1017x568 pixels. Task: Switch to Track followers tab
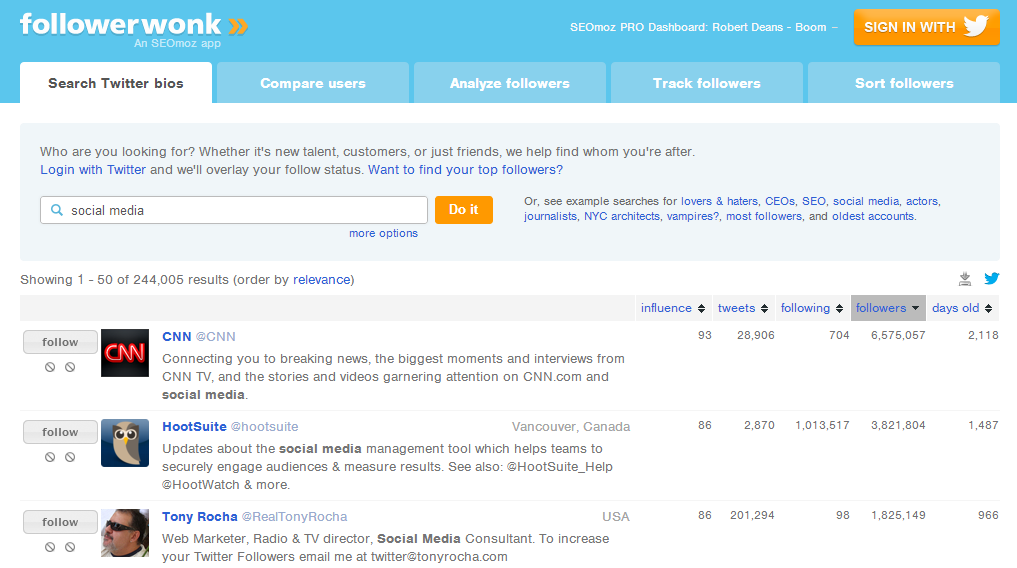(x=707, y=83)
